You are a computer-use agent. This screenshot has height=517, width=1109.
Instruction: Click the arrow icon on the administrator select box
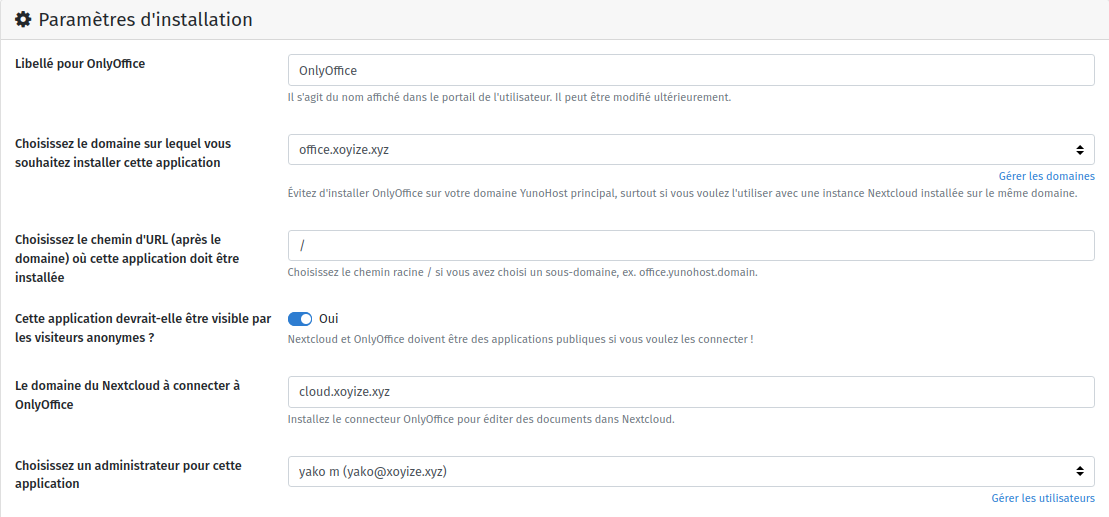(x=1079, y=471)
